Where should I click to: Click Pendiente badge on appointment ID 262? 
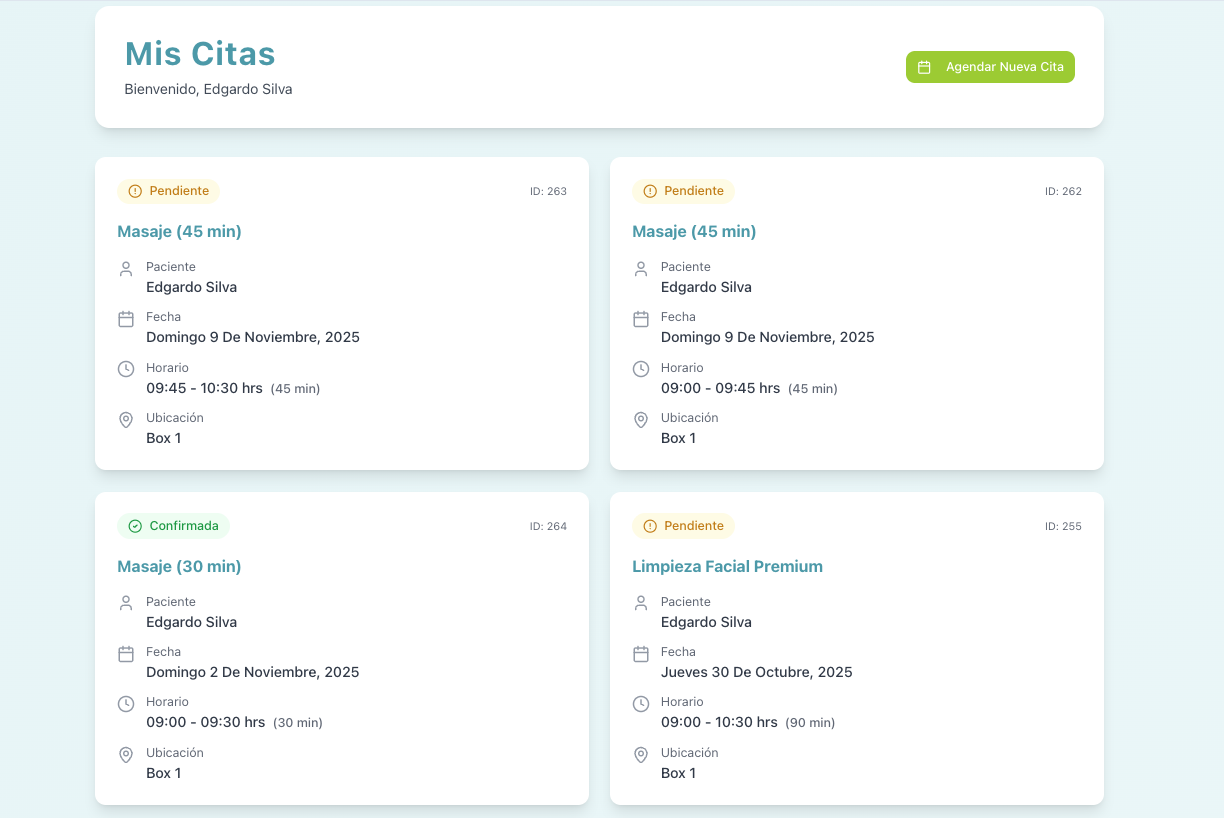pos(683,191)
